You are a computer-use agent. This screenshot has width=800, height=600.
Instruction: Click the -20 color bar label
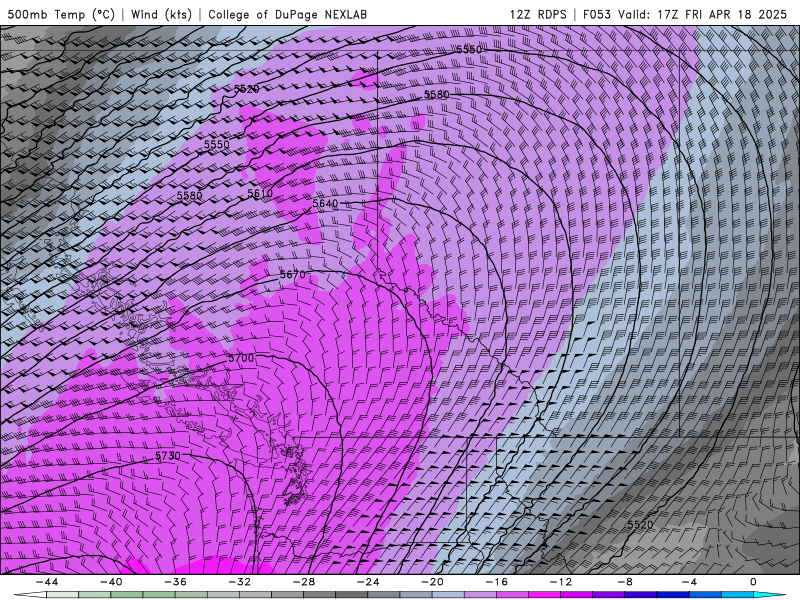pyautogui.click(x=432, y=582)
